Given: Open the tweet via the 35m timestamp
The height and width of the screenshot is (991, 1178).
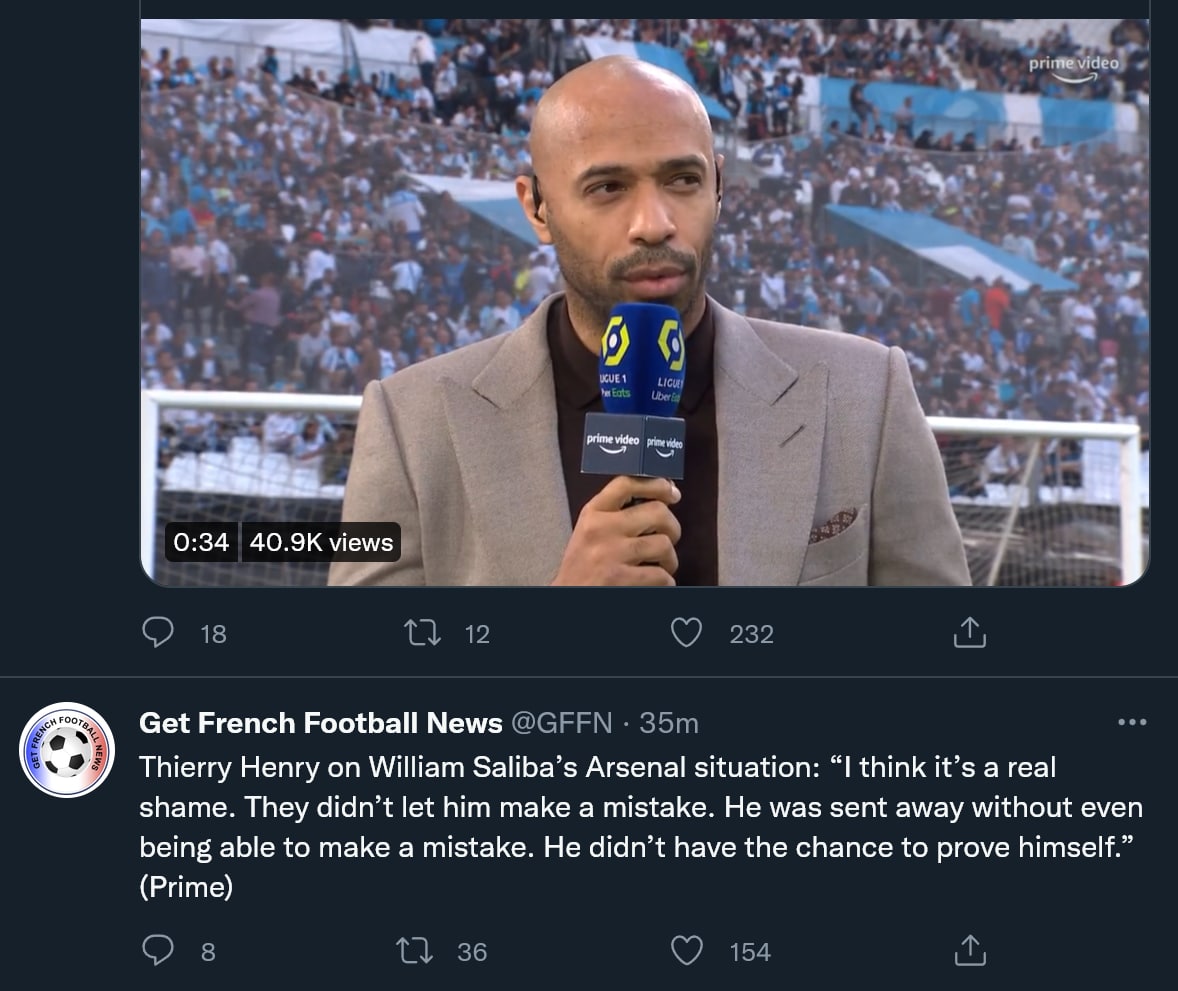Looking at the screenshot, I should pyautogui.click(x=669, y=723).
